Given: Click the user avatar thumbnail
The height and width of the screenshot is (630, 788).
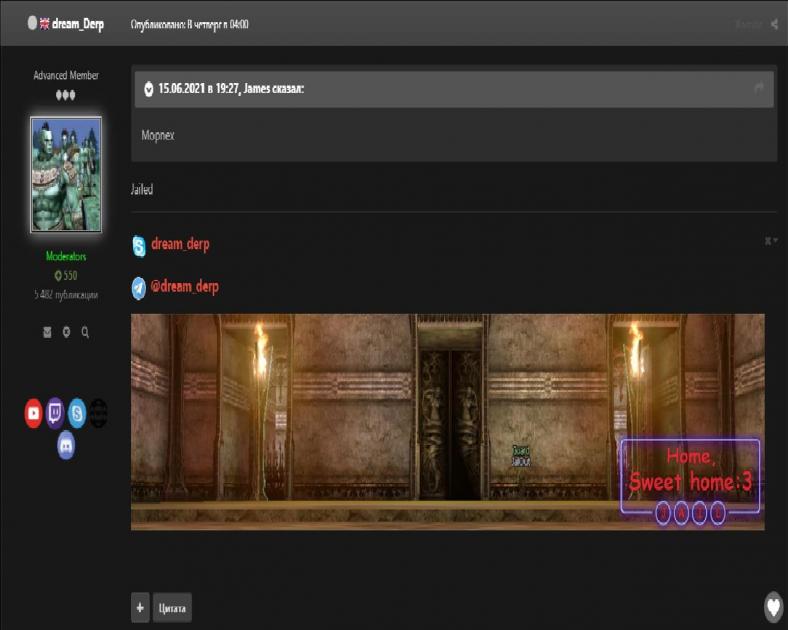Looking at the screenshot, I should coord(66,174).
